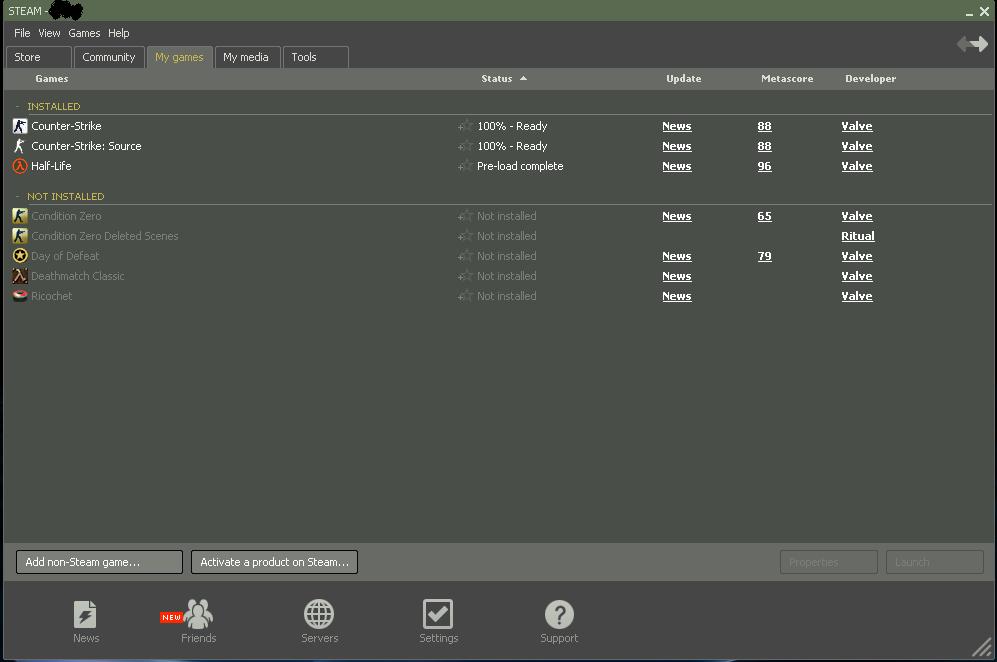Select the Condition Zero Deleted Scenes name
The width and height of the screenshot is (997, 662).
[x=105, y=236]
